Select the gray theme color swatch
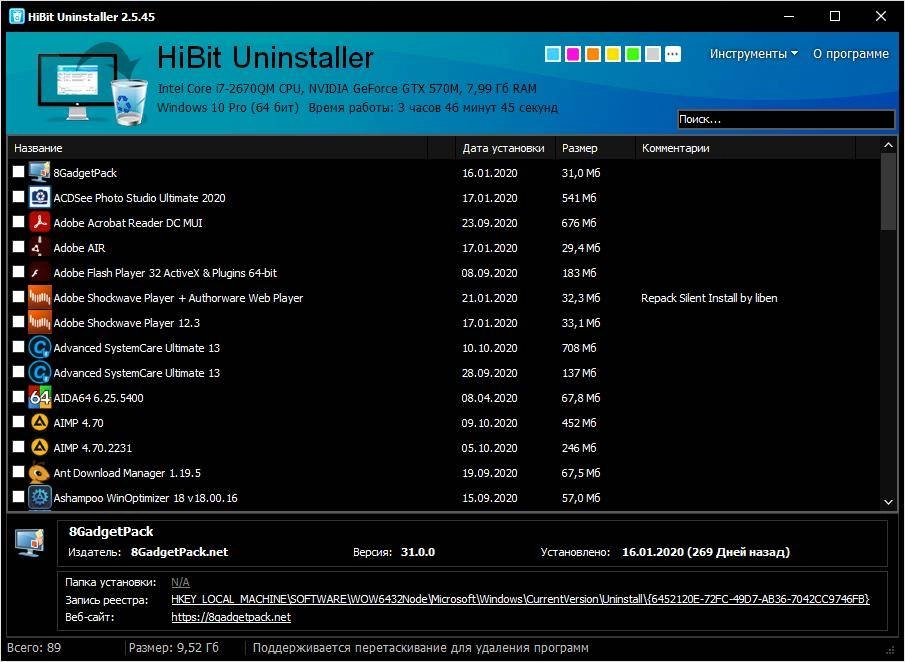This screenshot has width=905, height=662. 652,54
